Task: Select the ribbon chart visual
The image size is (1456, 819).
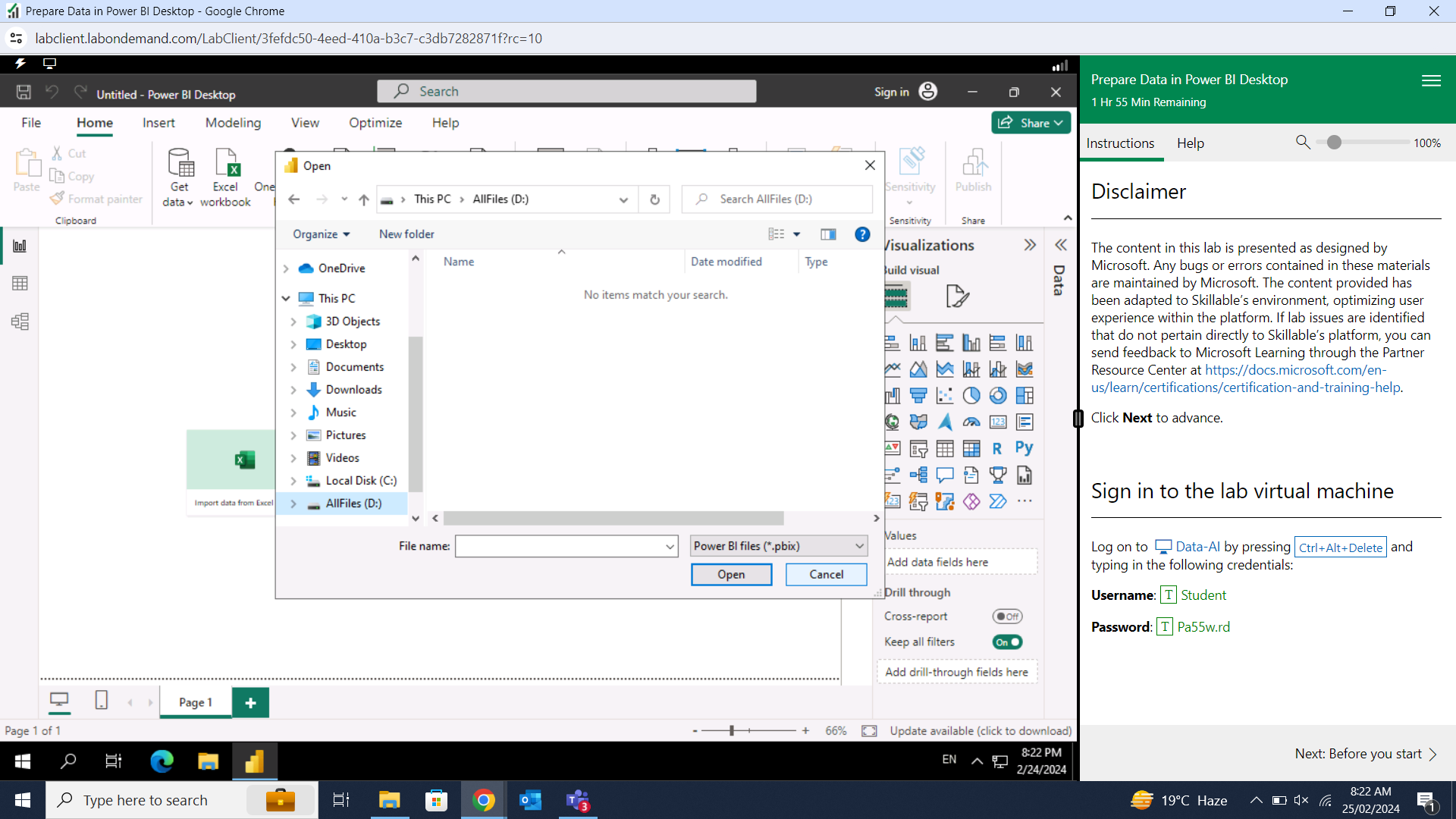Action: click(x=1025, y=369)
